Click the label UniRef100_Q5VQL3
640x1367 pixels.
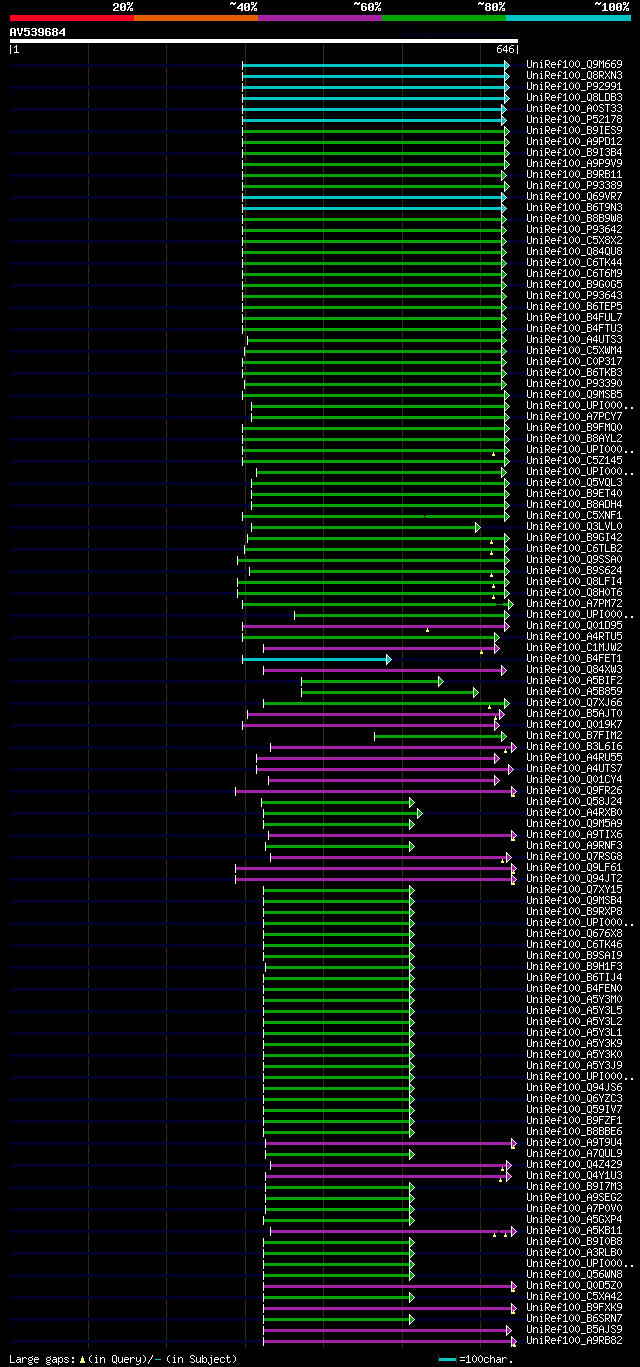click(x=574, y=483)
